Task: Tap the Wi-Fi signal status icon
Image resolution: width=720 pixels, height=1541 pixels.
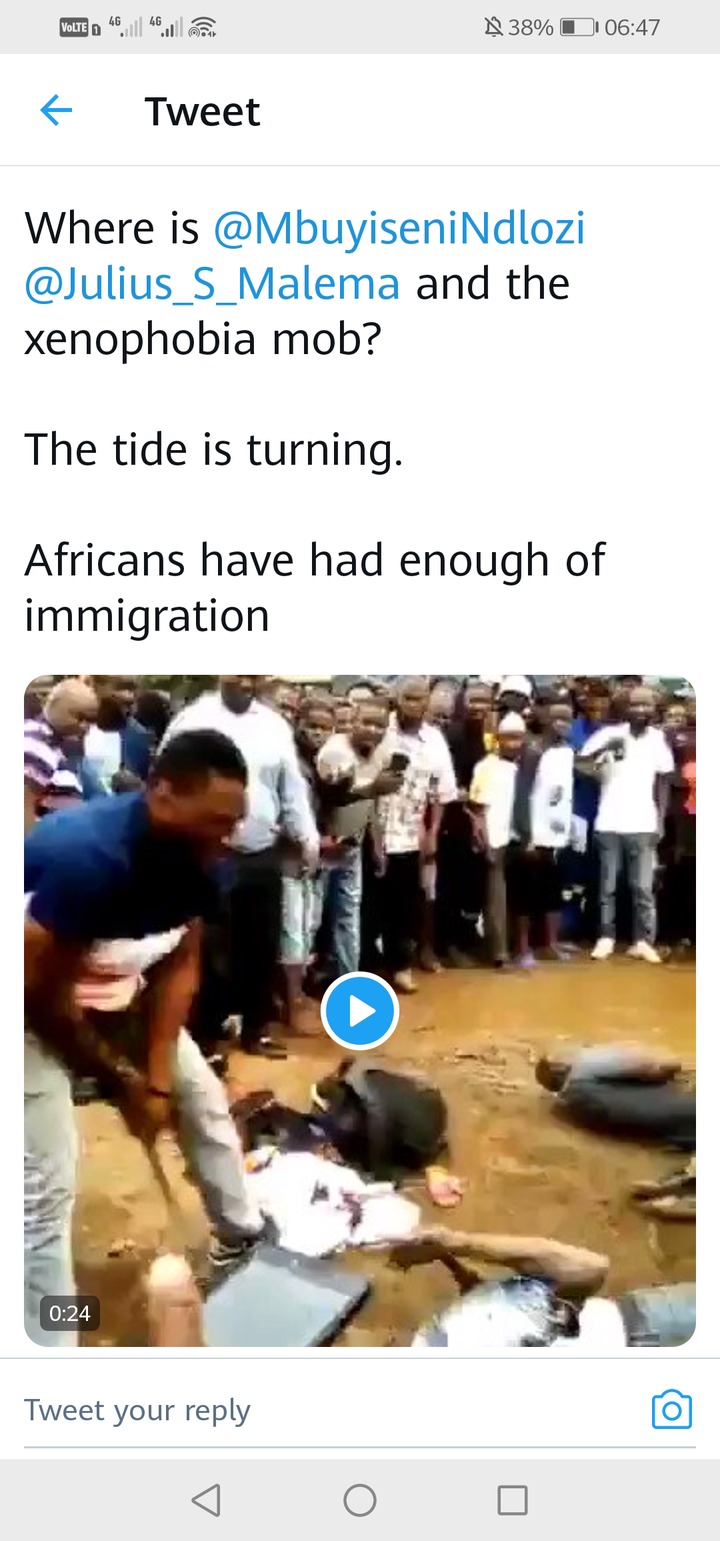Action: [x=204, y=27]
